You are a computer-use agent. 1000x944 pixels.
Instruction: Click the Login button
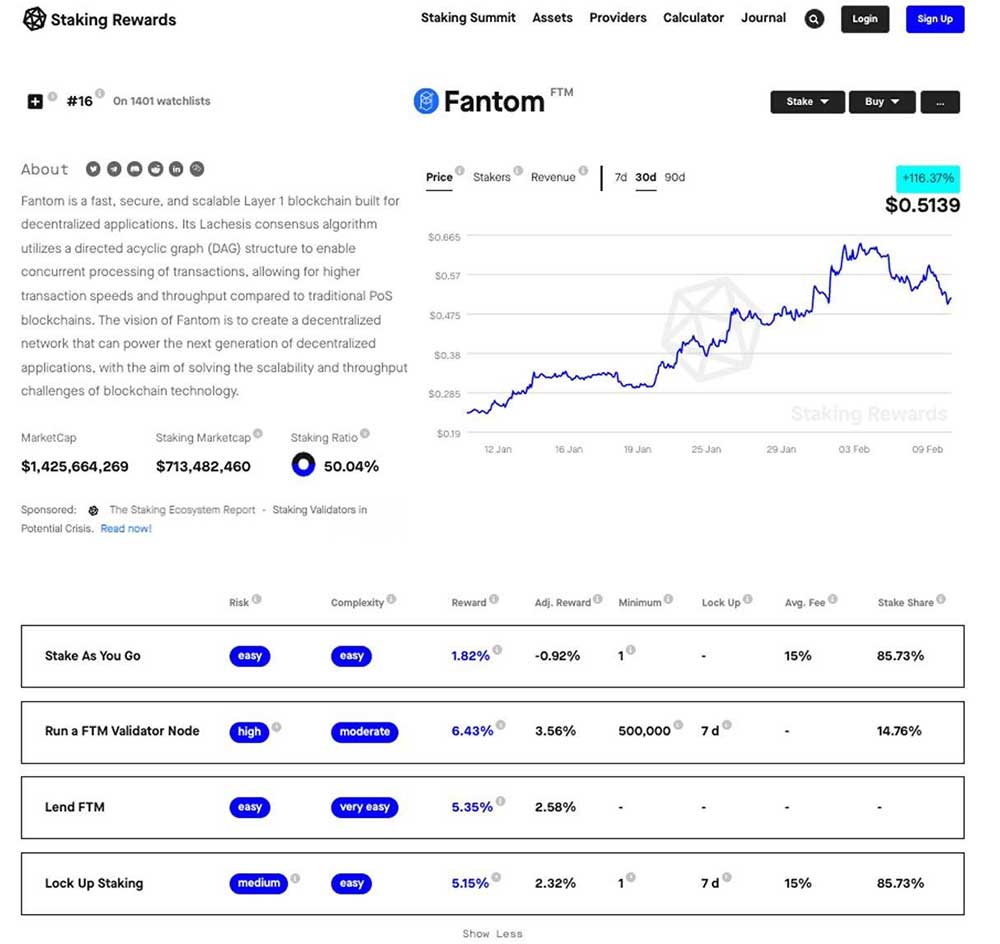(x=865, y=19)
